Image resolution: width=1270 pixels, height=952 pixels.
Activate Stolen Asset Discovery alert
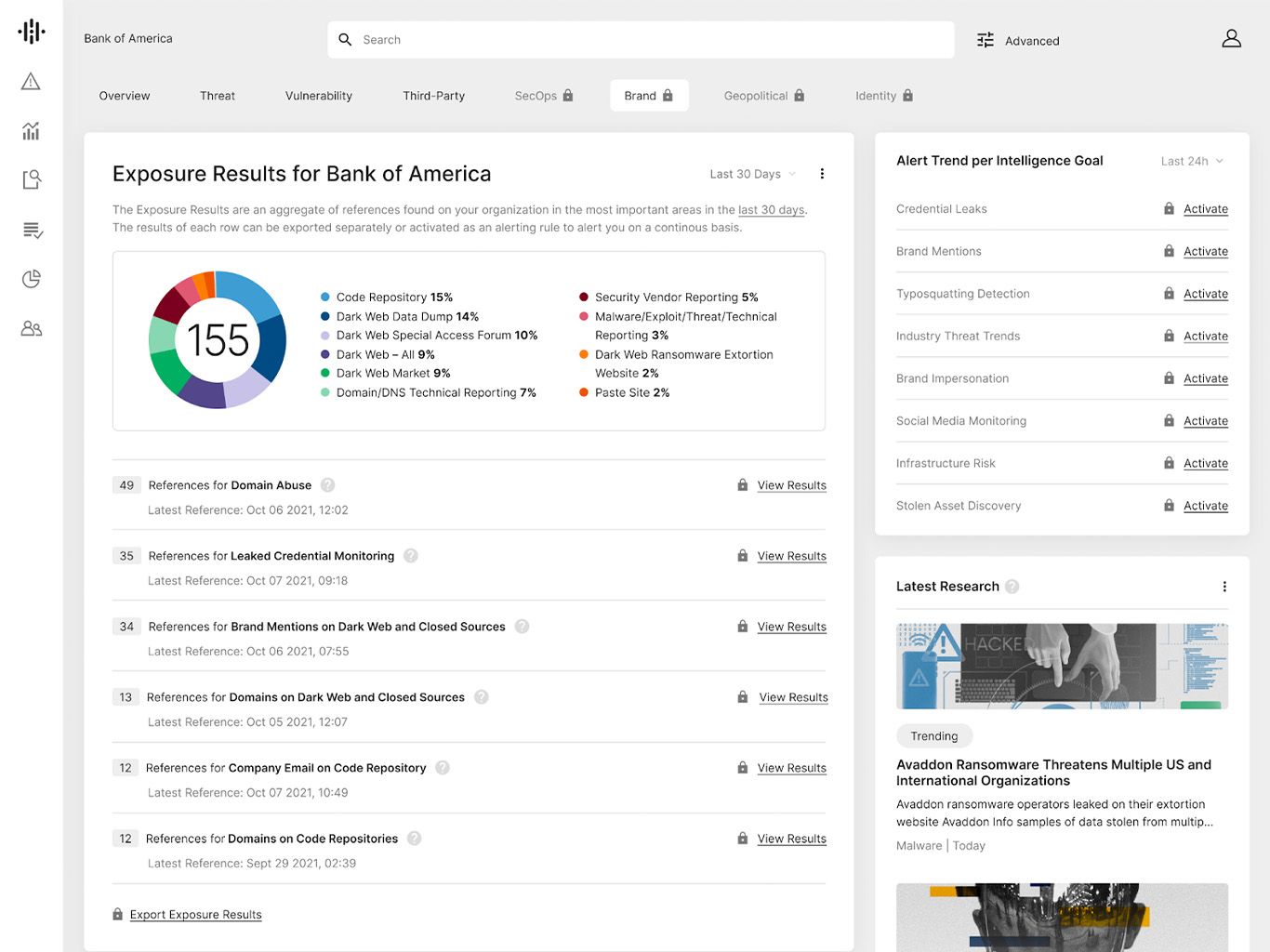1206,506
